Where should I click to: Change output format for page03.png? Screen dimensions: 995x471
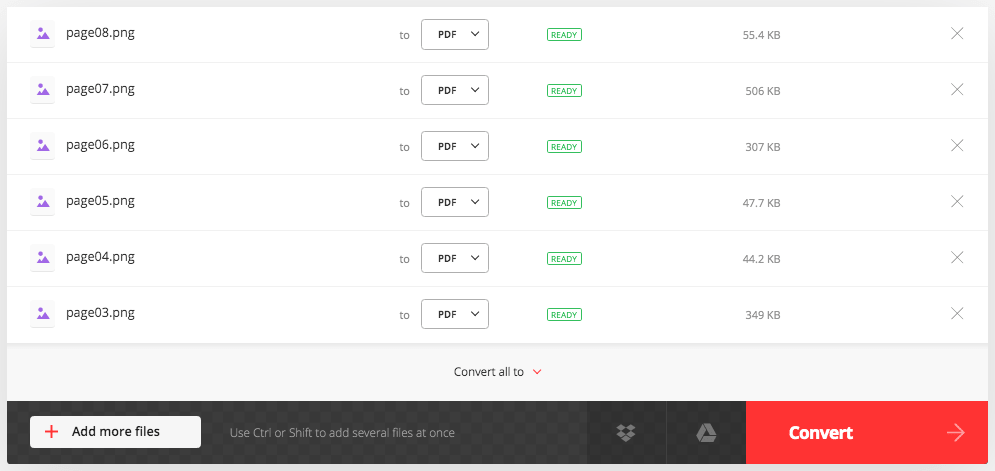[455, 314]
